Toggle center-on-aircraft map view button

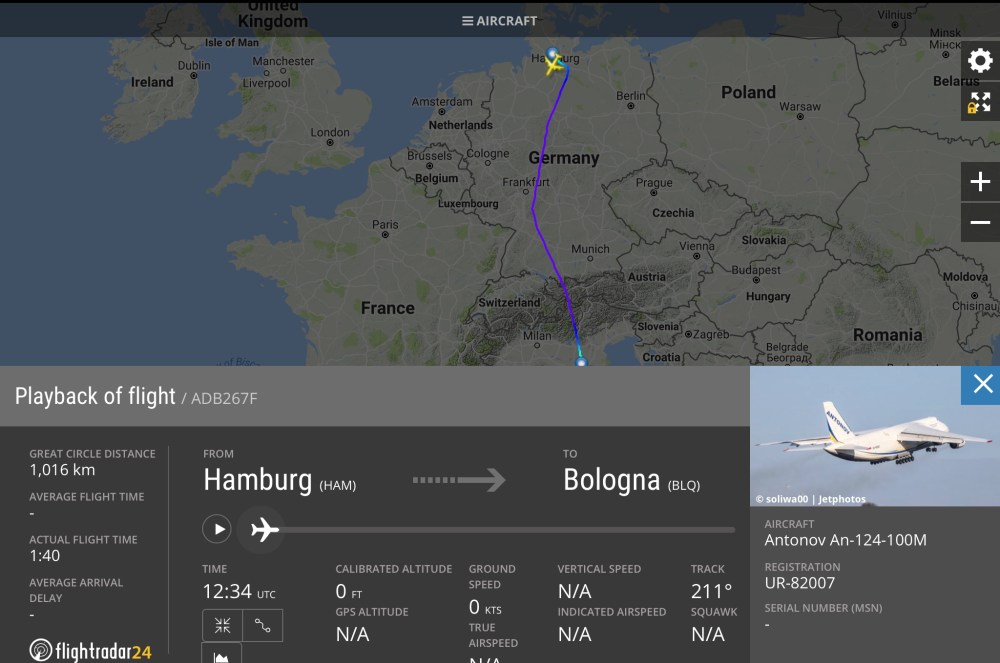222,625
